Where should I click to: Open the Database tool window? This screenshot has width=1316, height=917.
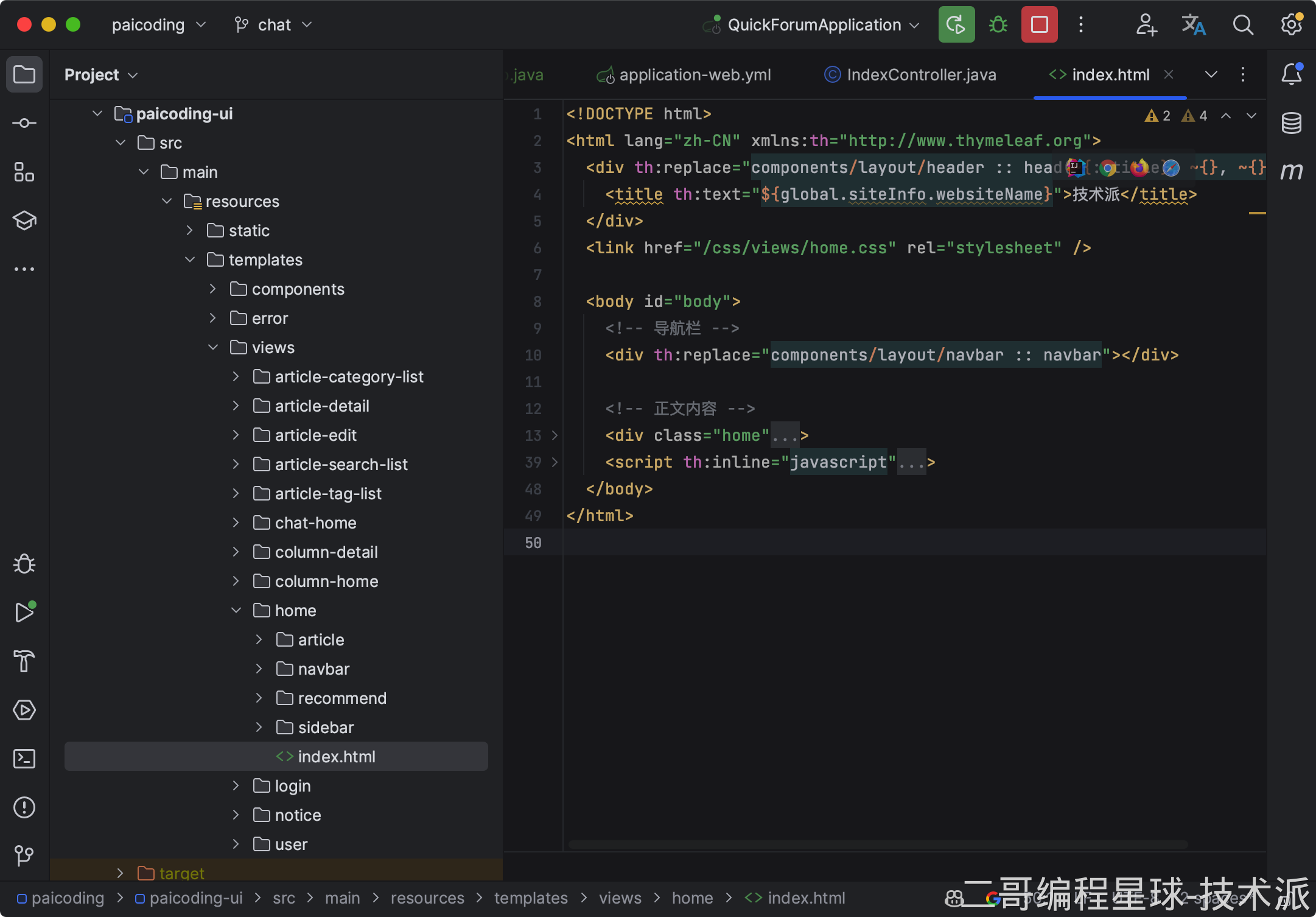point(1291,123)
